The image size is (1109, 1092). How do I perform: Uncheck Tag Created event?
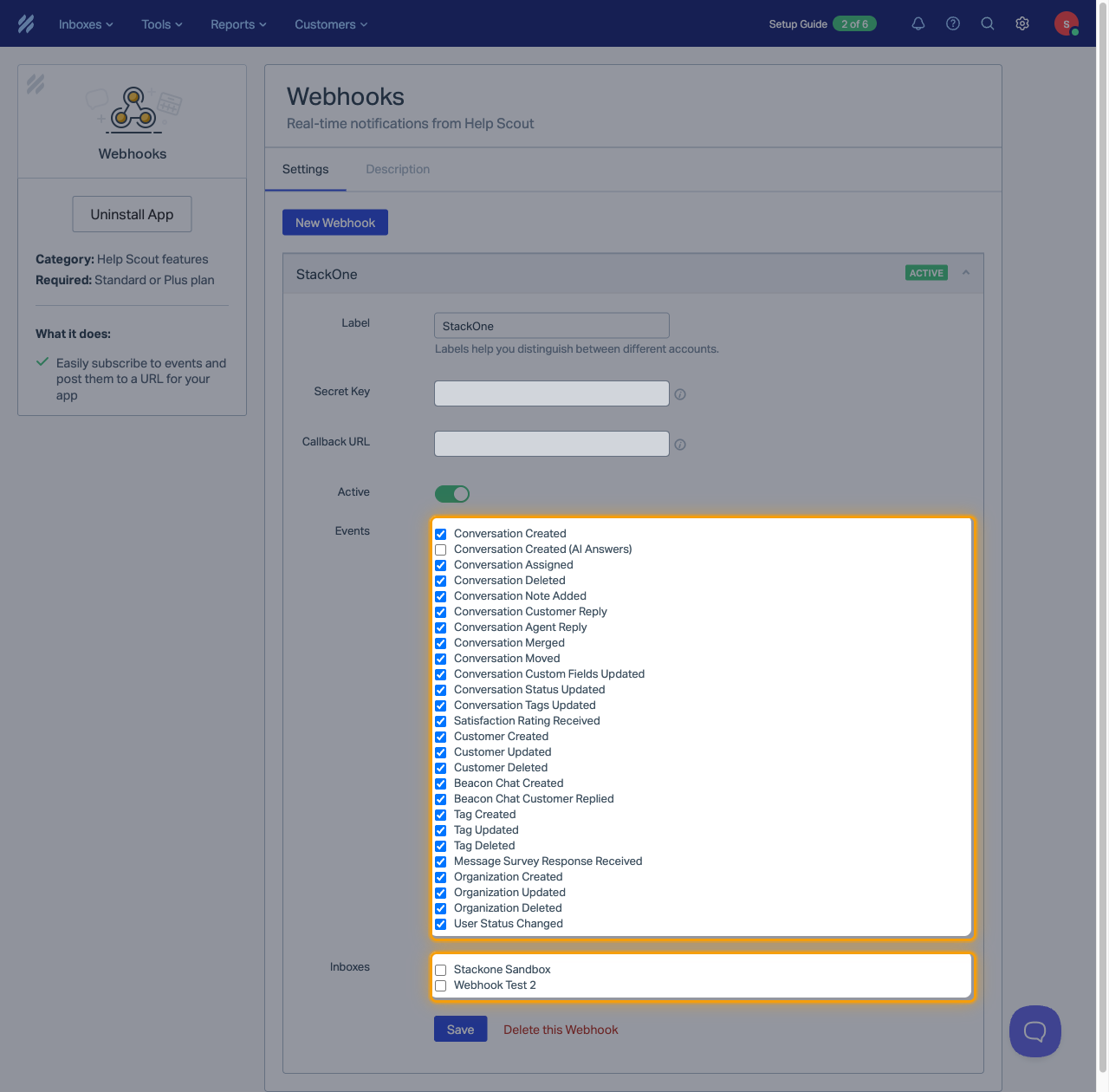pyautogui.click(x=441, y=815)
